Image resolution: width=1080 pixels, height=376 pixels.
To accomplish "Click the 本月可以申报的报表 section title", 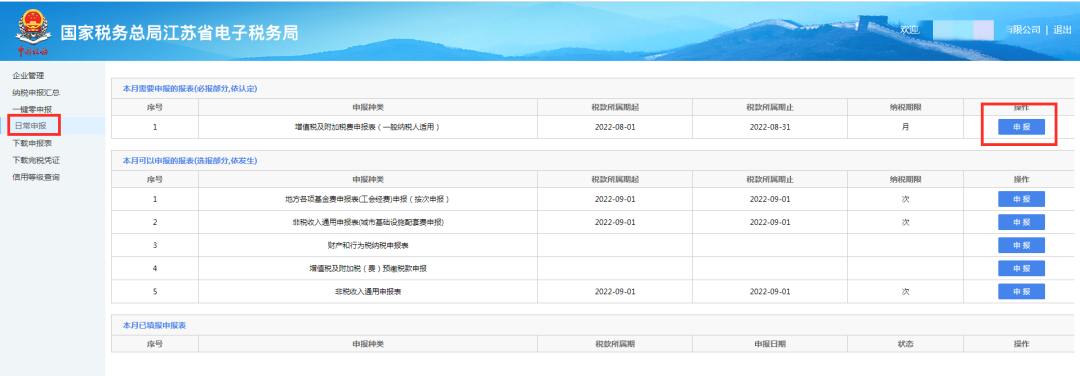I will click(x=189, y=160).
